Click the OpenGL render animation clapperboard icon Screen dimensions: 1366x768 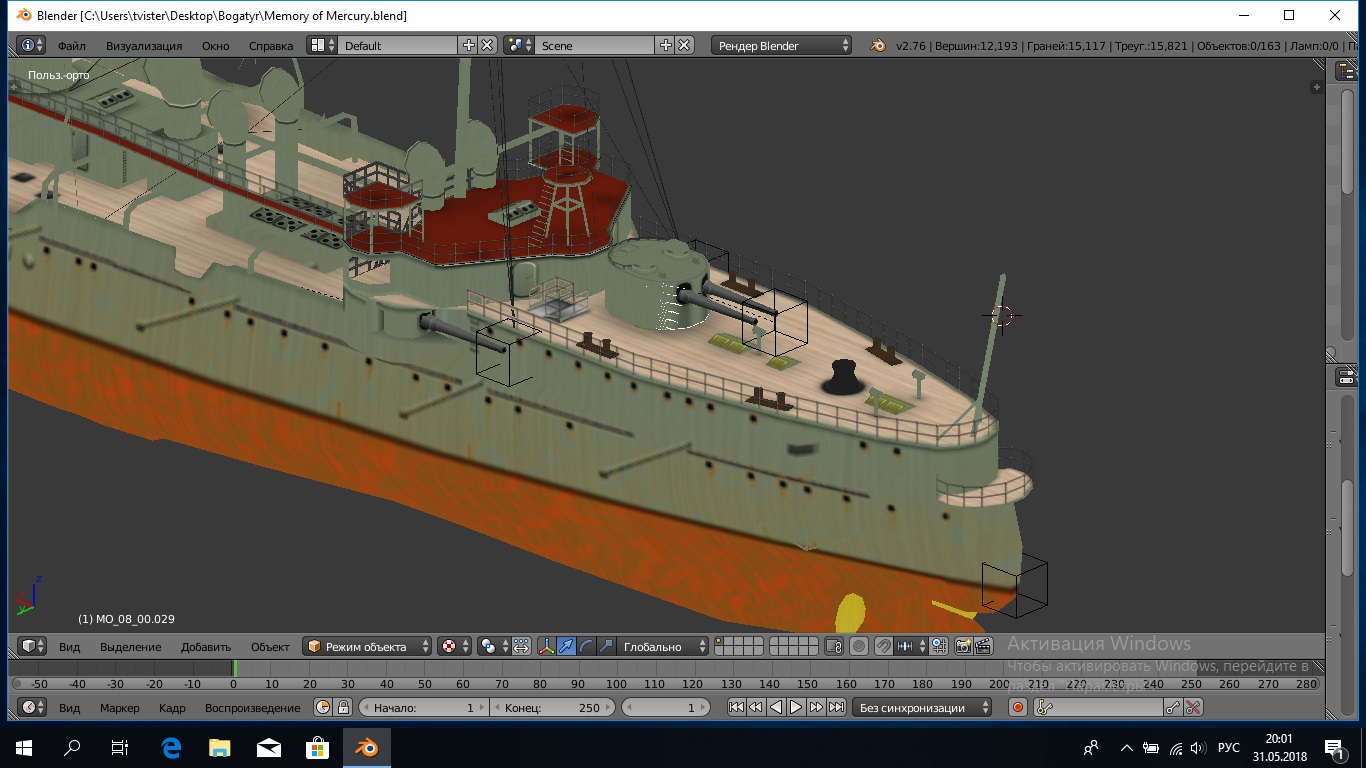click(984, 646)
